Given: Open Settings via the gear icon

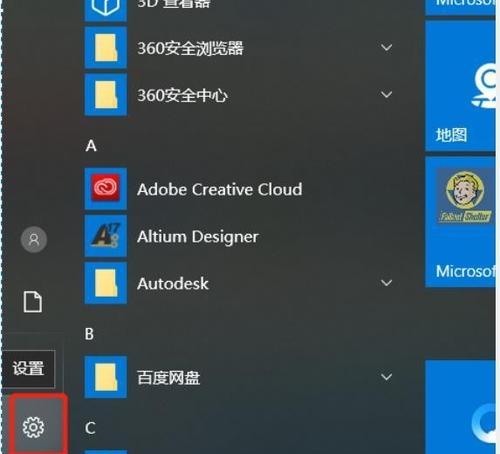Looking at the screenshot, I should (x=33, y=427).
